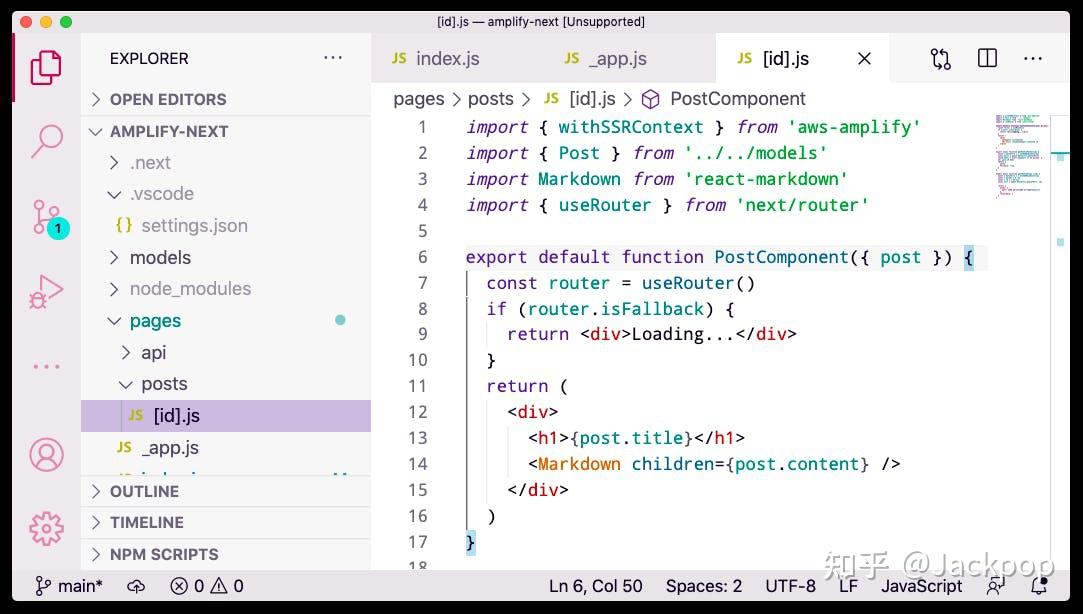Open the Manage gear icon
Image resolution: width=1083 pixels, height=614 pixels.
[46, 528]
